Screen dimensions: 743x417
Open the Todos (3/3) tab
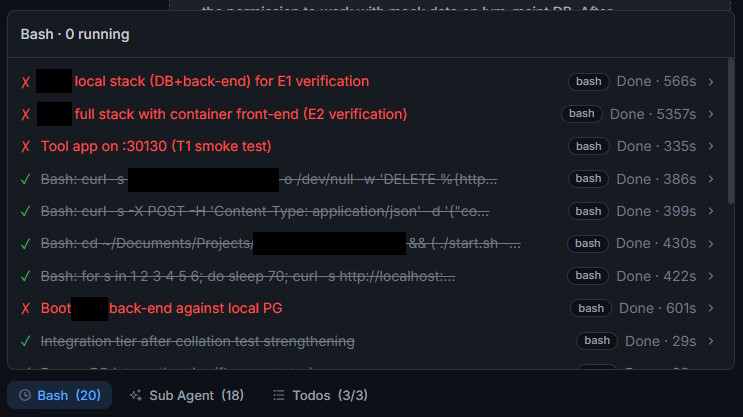(320, 395)
